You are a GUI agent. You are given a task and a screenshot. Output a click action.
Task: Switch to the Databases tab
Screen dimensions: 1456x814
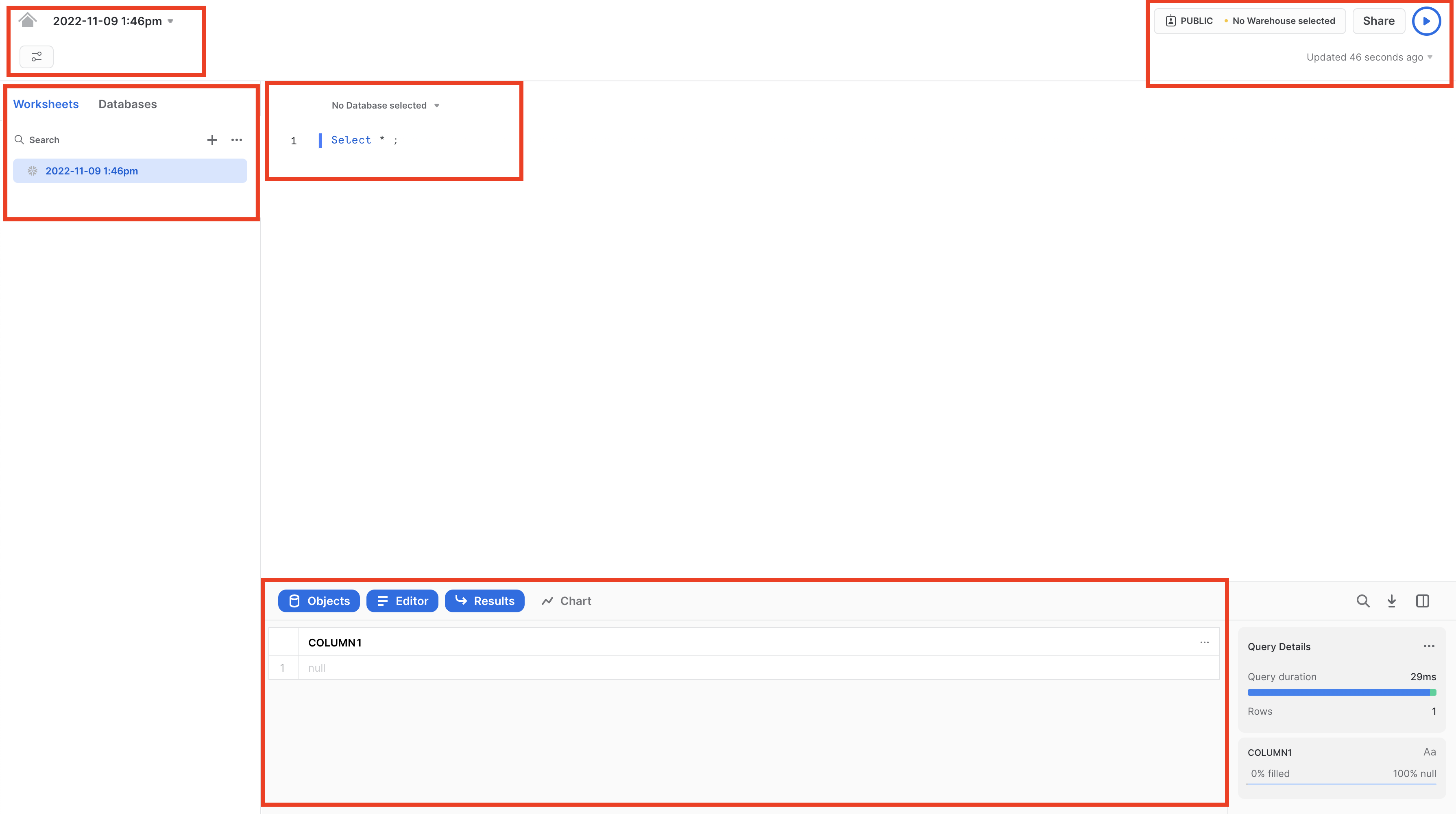(x=127, y=104)
